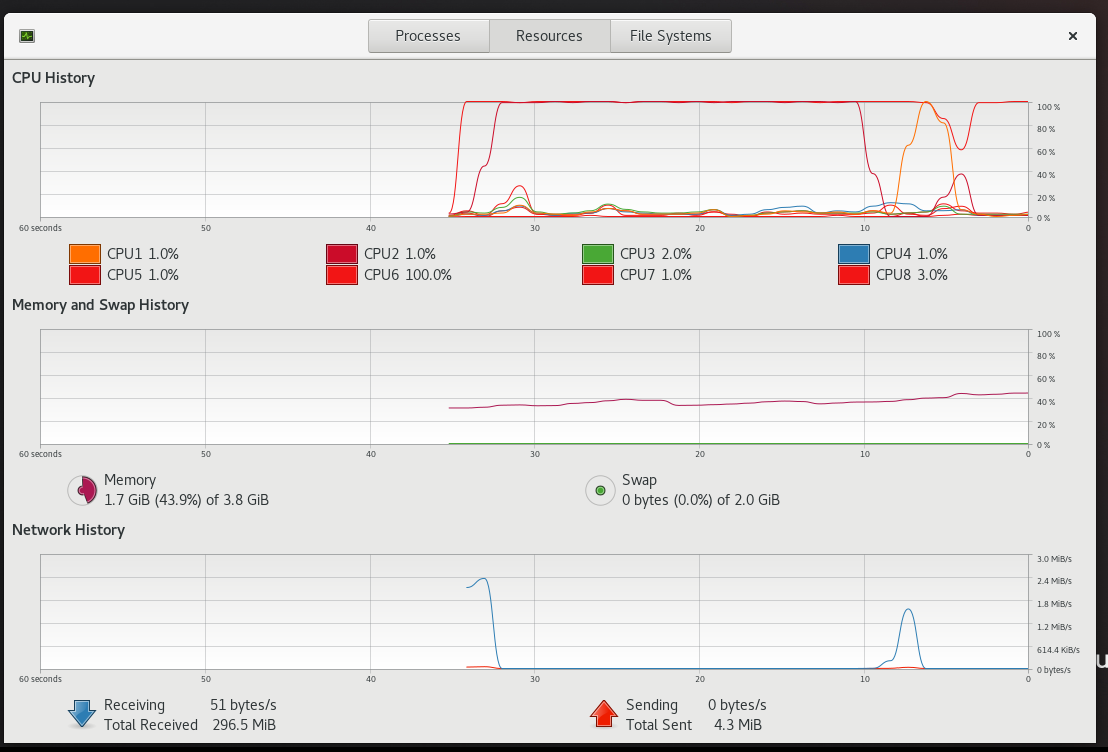Edit the CPU5 red color swatch

coord(85,275)
